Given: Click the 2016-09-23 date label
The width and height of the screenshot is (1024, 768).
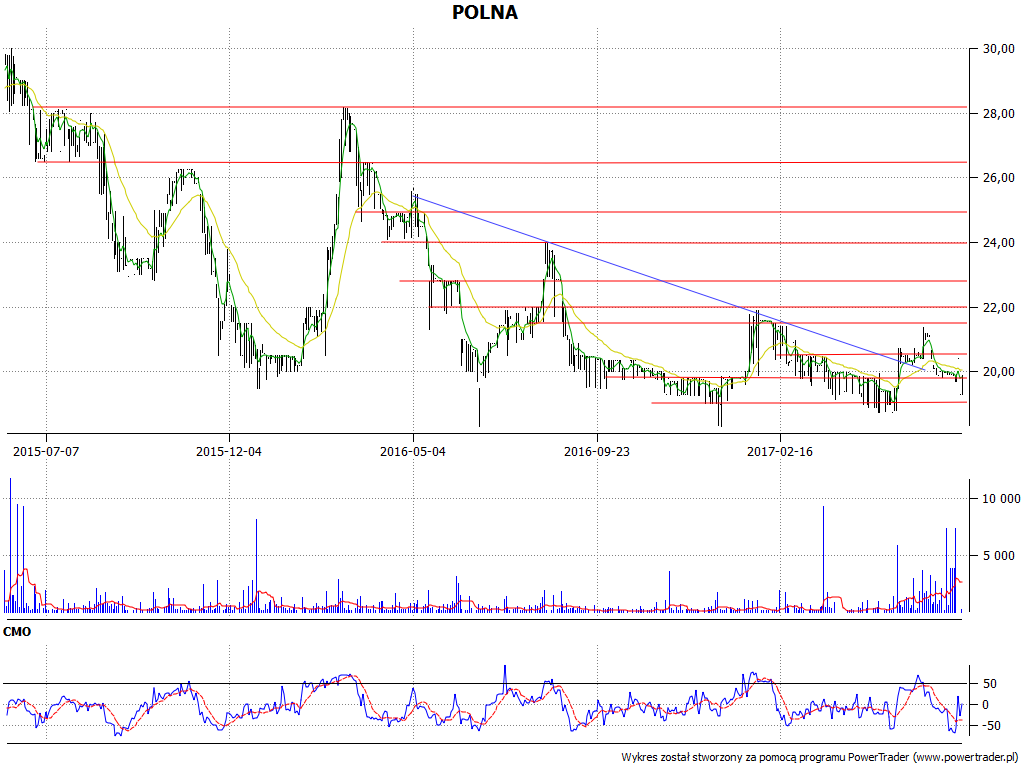Looking at the screenshot, I should pos(597,451).
